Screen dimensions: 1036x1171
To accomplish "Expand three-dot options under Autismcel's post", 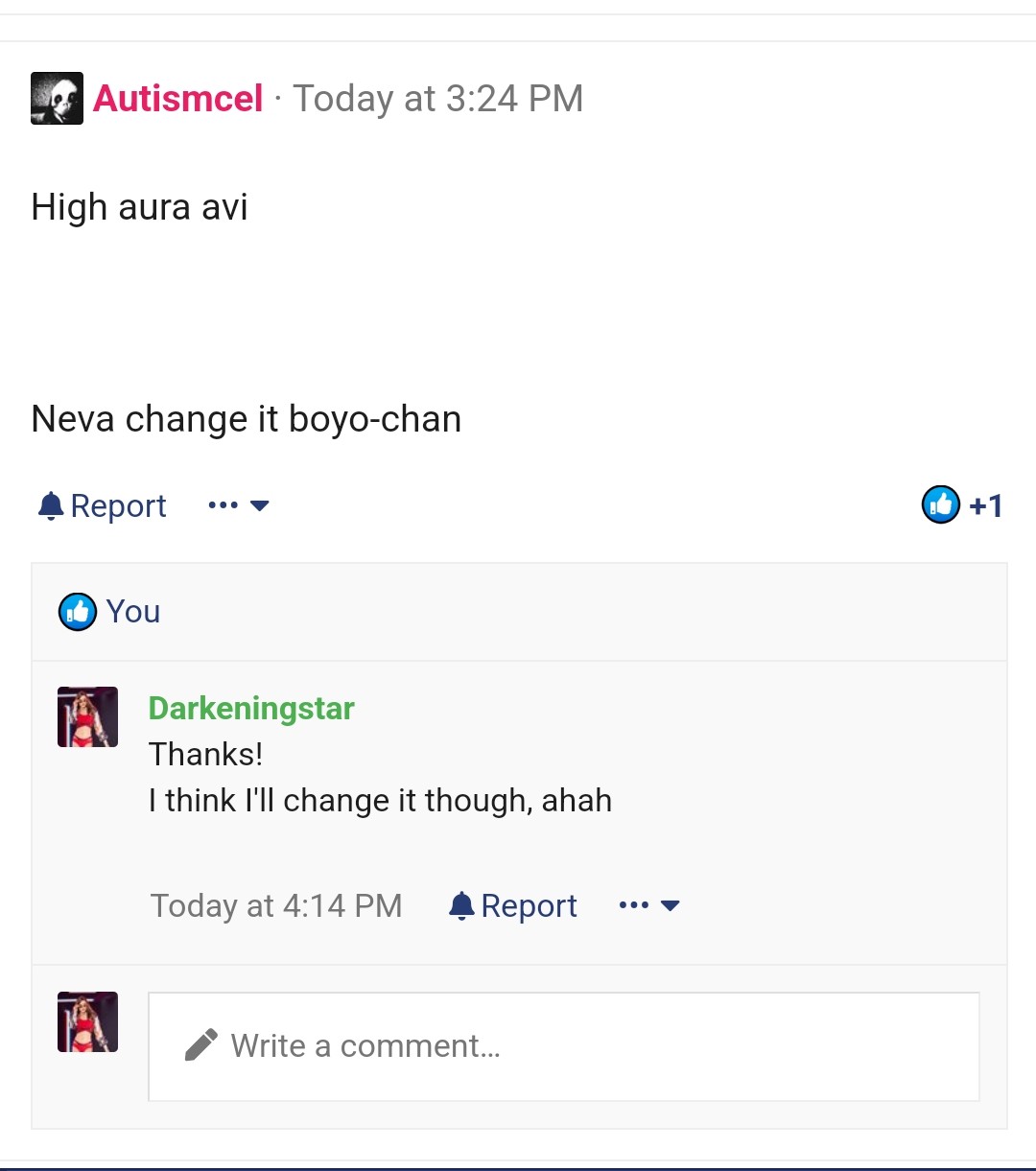I will 238,505.
